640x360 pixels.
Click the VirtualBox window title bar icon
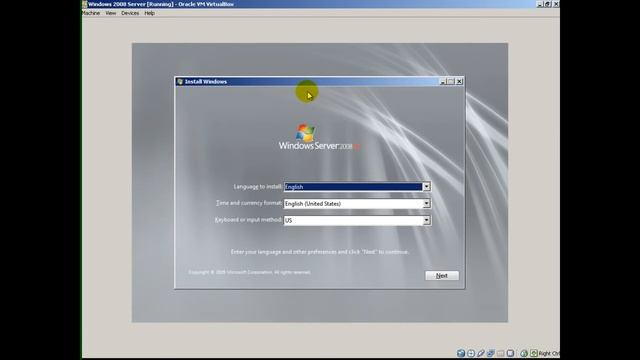pyautogui.click(x=84, y=4)
